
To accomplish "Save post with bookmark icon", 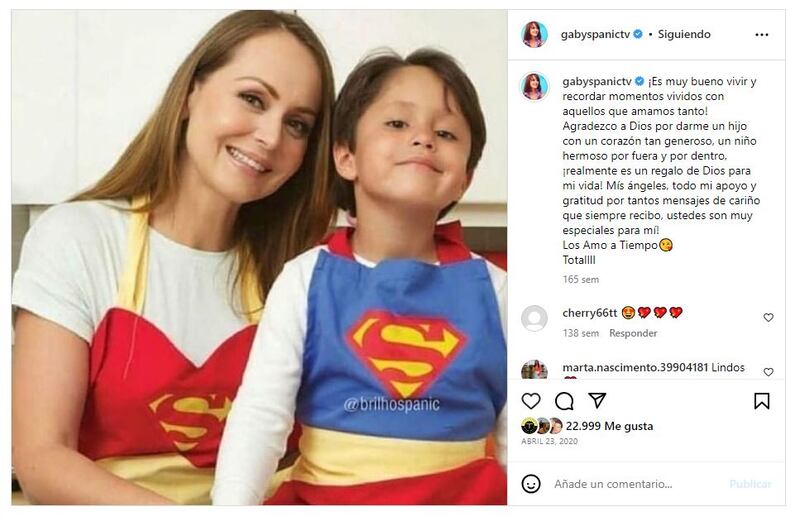I will click(762, 401).
